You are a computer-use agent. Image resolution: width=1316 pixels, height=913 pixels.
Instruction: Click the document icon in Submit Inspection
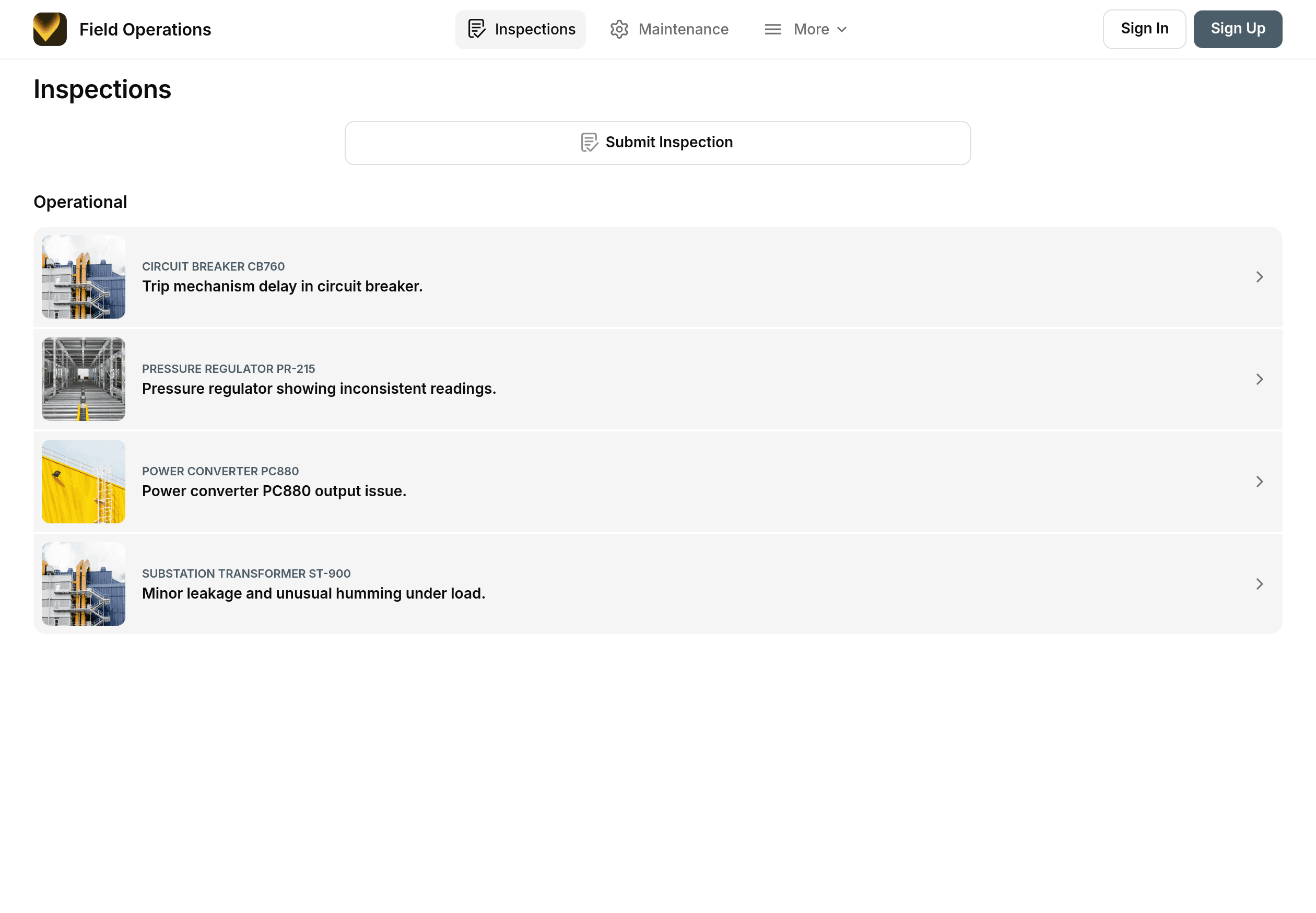pyautogui.click(x=590, y=143)
